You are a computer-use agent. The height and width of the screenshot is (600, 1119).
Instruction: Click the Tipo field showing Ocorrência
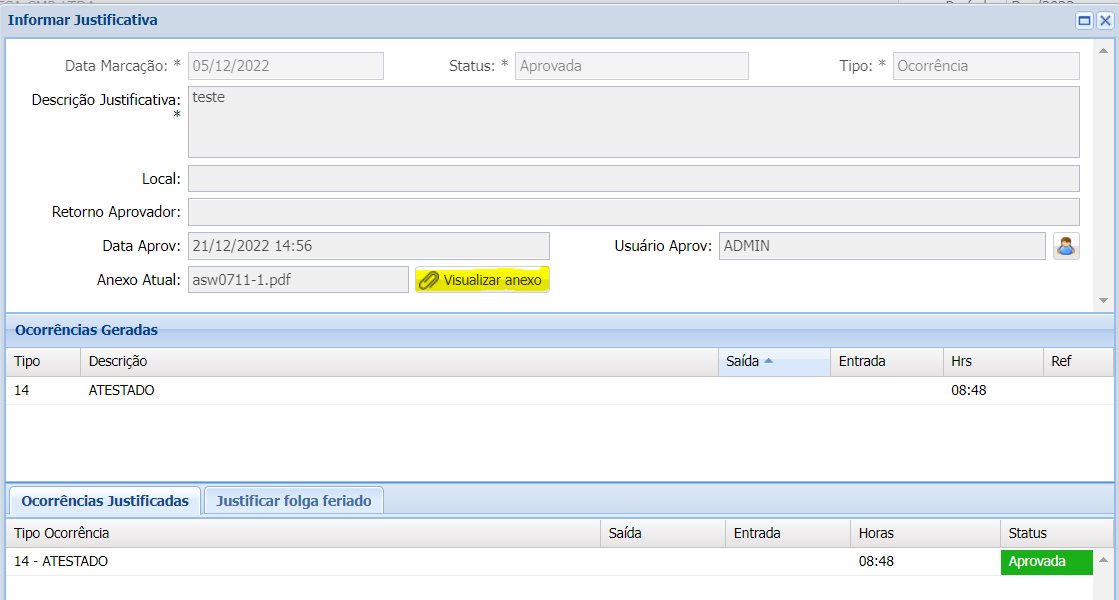[986, 66]
